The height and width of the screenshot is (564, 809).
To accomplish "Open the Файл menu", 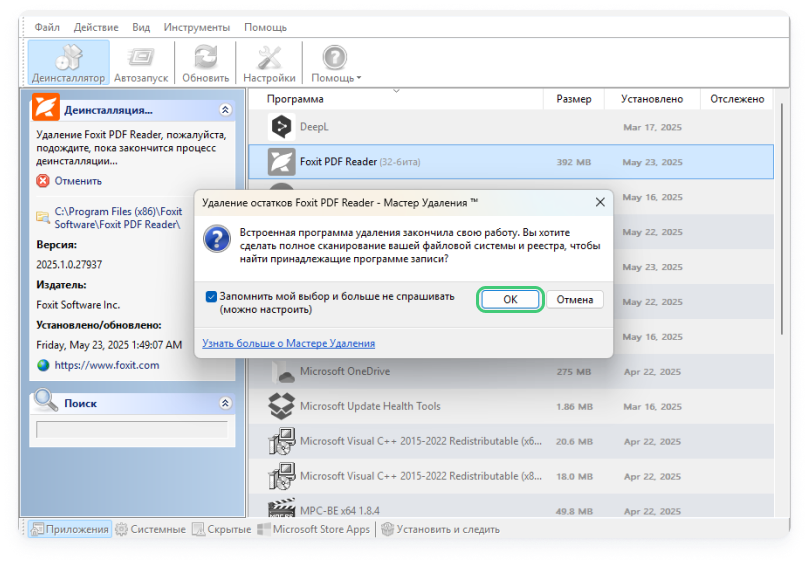I will [47, 27].
